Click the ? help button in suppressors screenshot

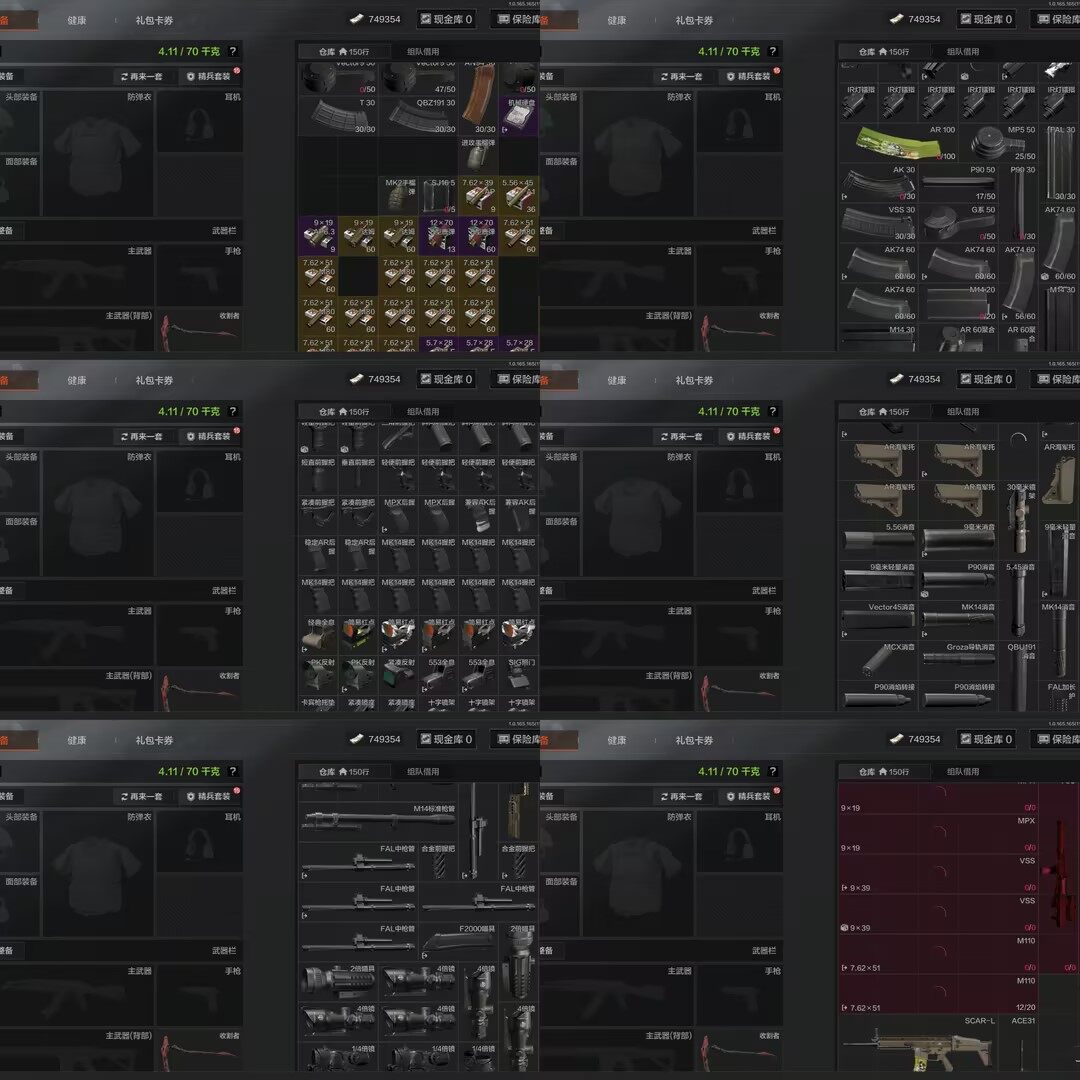[x=772, y=411]
